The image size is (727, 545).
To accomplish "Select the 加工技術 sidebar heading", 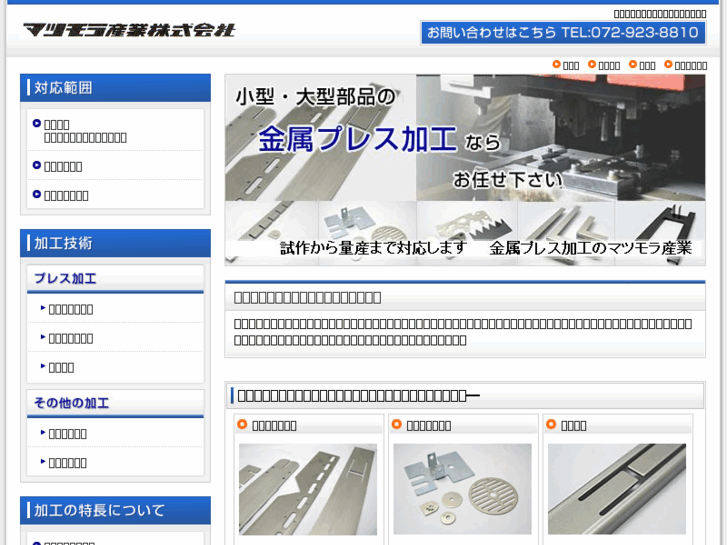I will tap(115, 243).
